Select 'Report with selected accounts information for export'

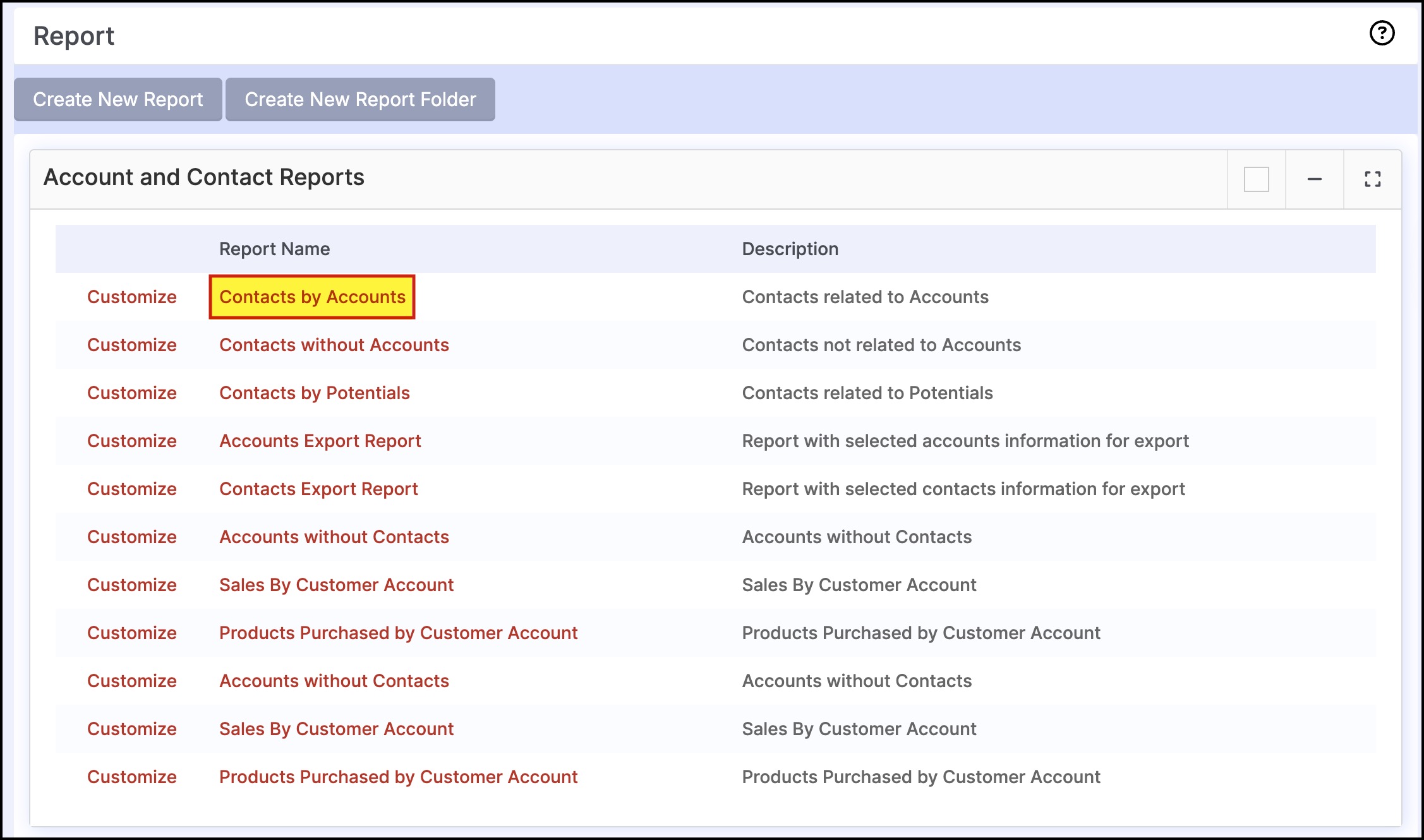pos(966,441)
